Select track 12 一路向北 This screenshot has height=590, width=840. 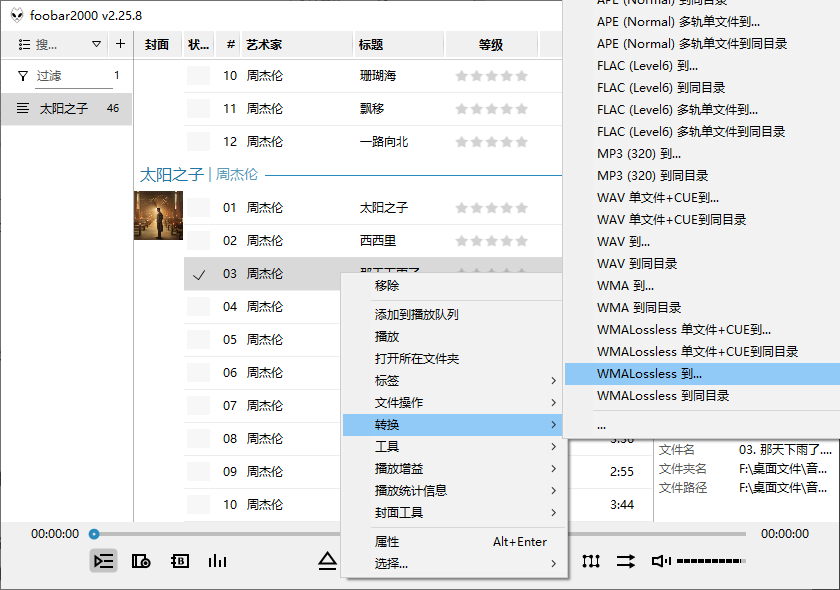(x=373, y=141)
